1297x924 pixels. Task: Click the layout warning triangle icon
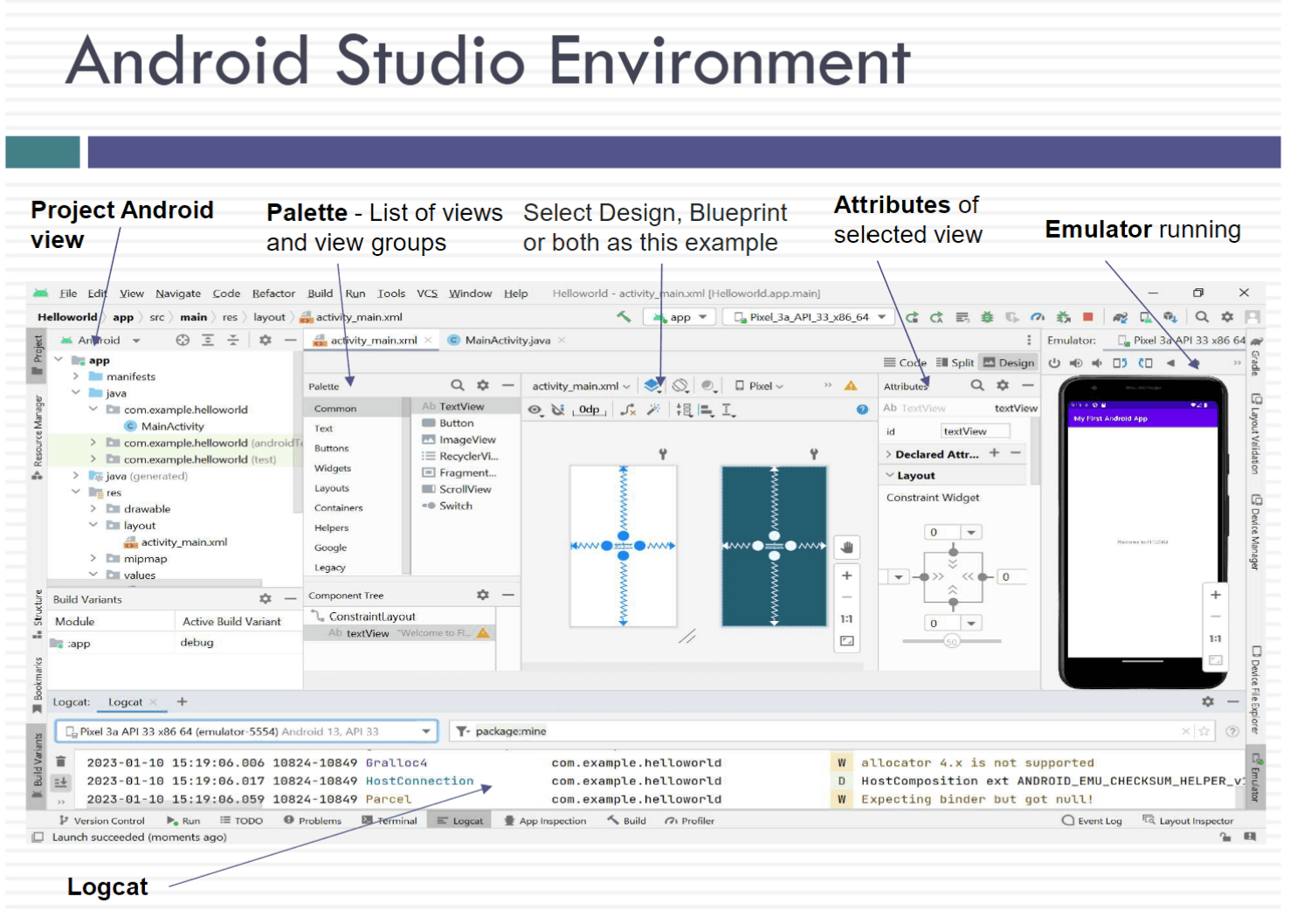(x=851, y=385)
